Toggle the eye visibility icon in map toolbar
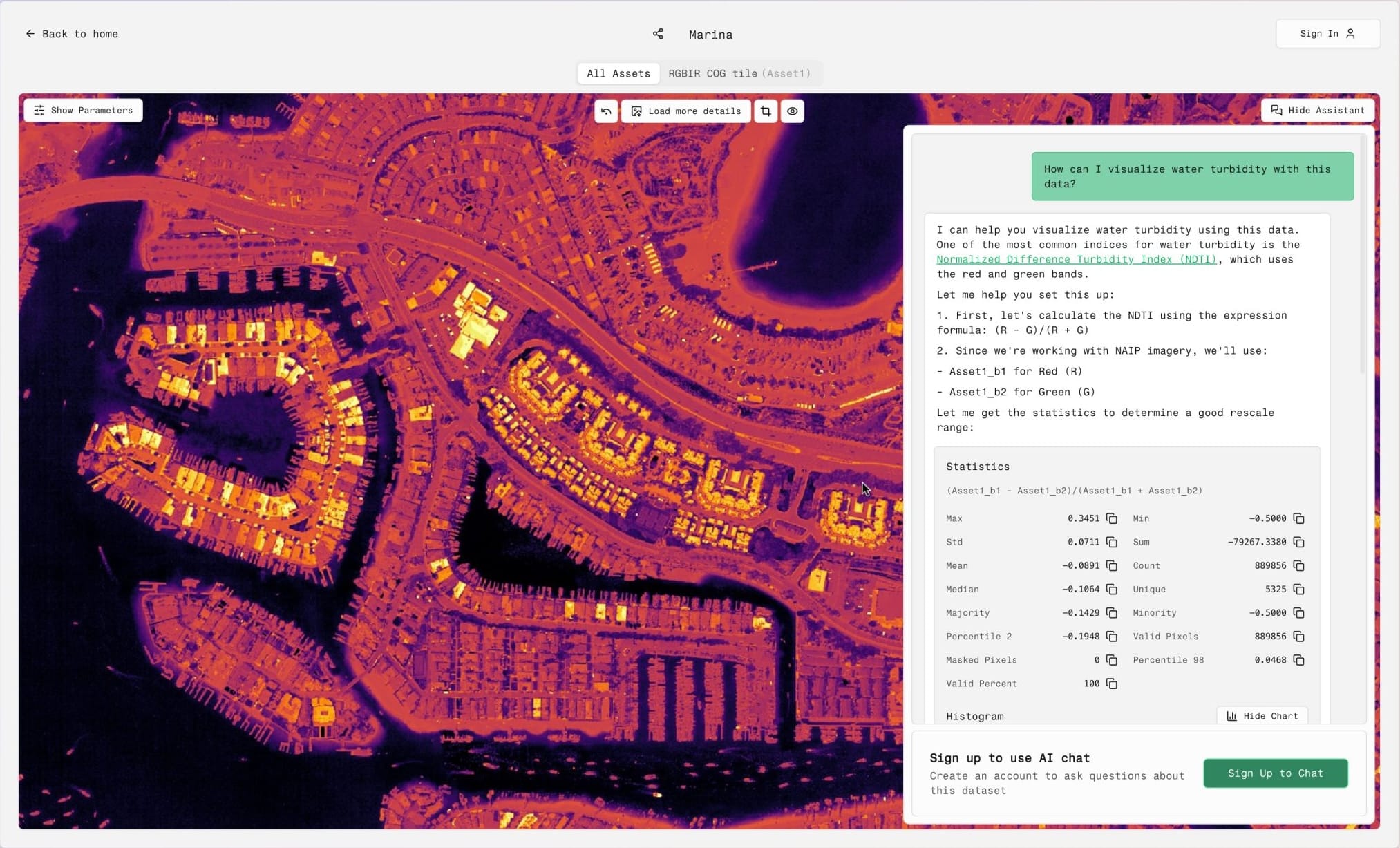Viewport: 1400px width, 848px height. click(792, 111)
